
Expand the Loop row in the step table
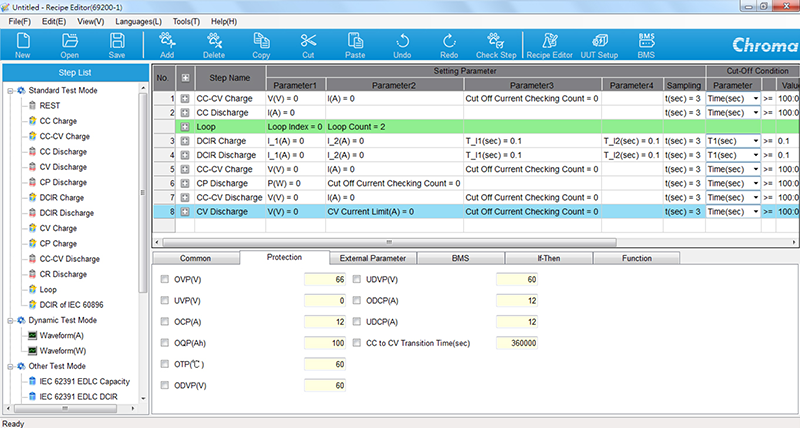click(x=185, y=127)
